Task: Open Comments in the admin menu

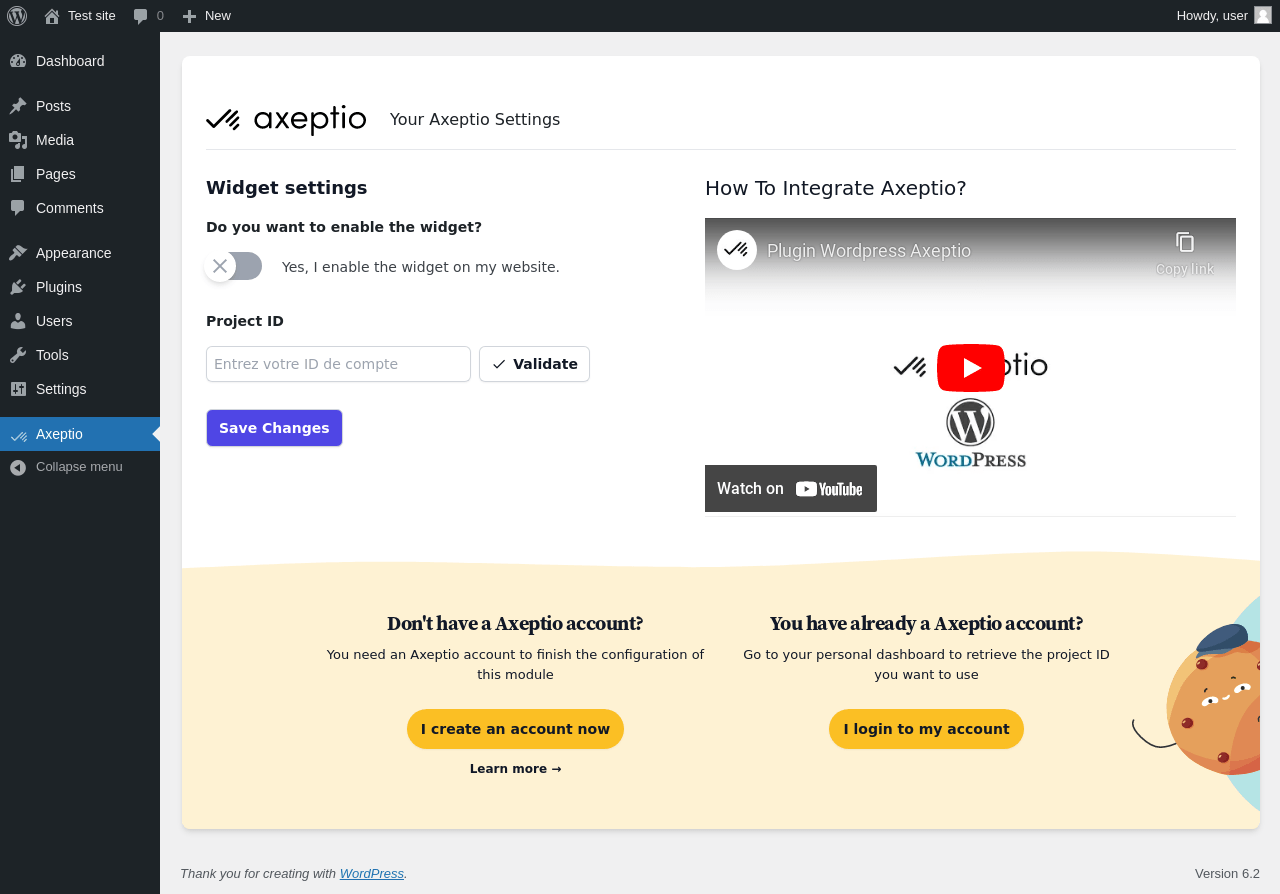Action: click(x=80, y=208)
